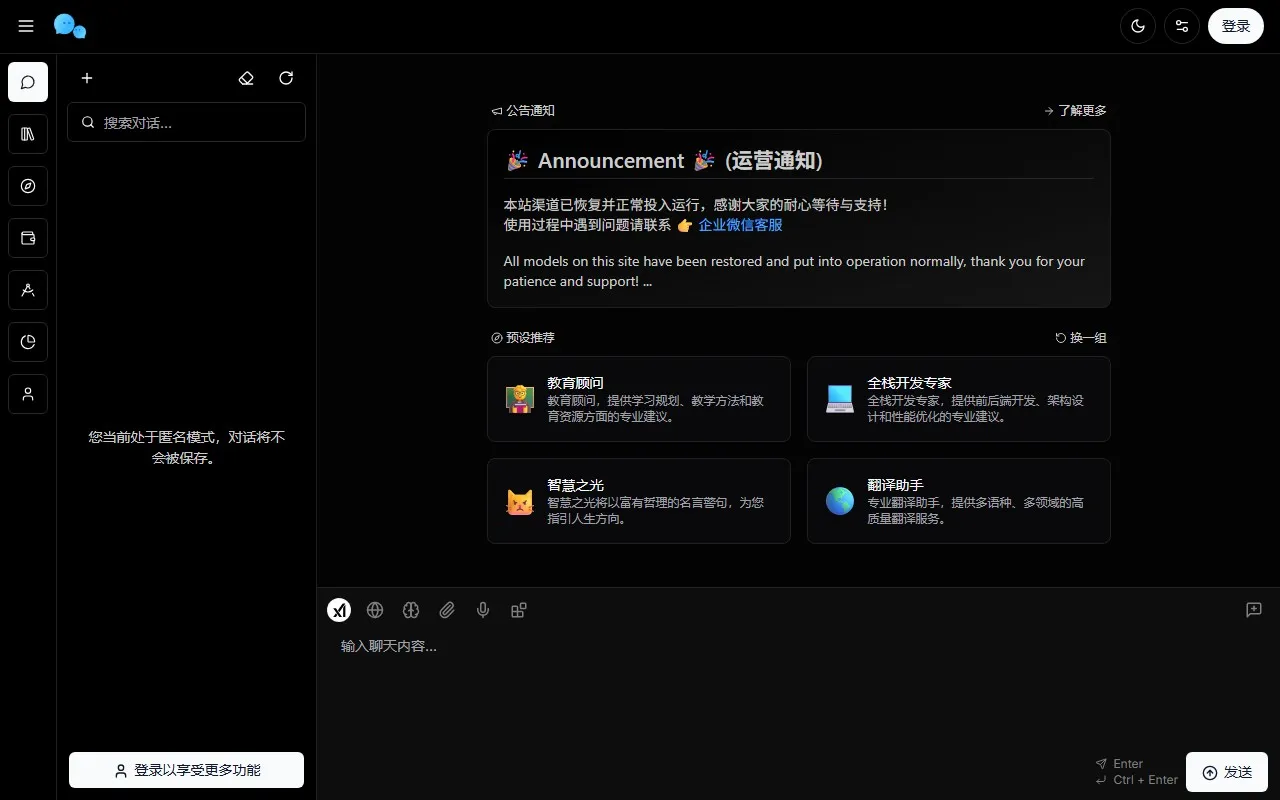1280x800 pixels.
Task: Refresh the conversation list
Action: pos(286,78)
